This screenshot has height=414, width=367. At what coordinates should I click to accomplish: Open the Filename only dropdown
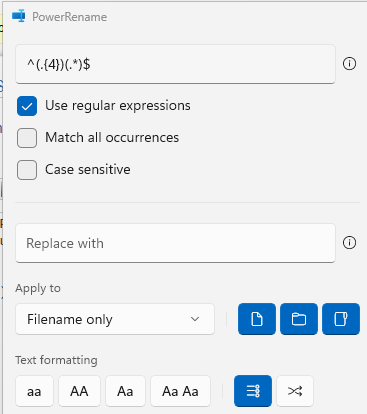tap(115, 319)
